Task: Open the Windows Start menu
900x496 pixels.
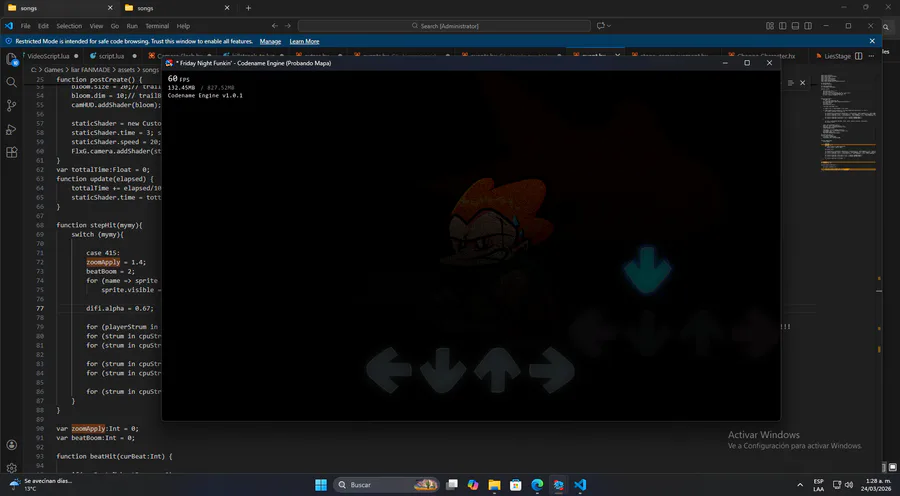Action: click(x=321, y=485)
